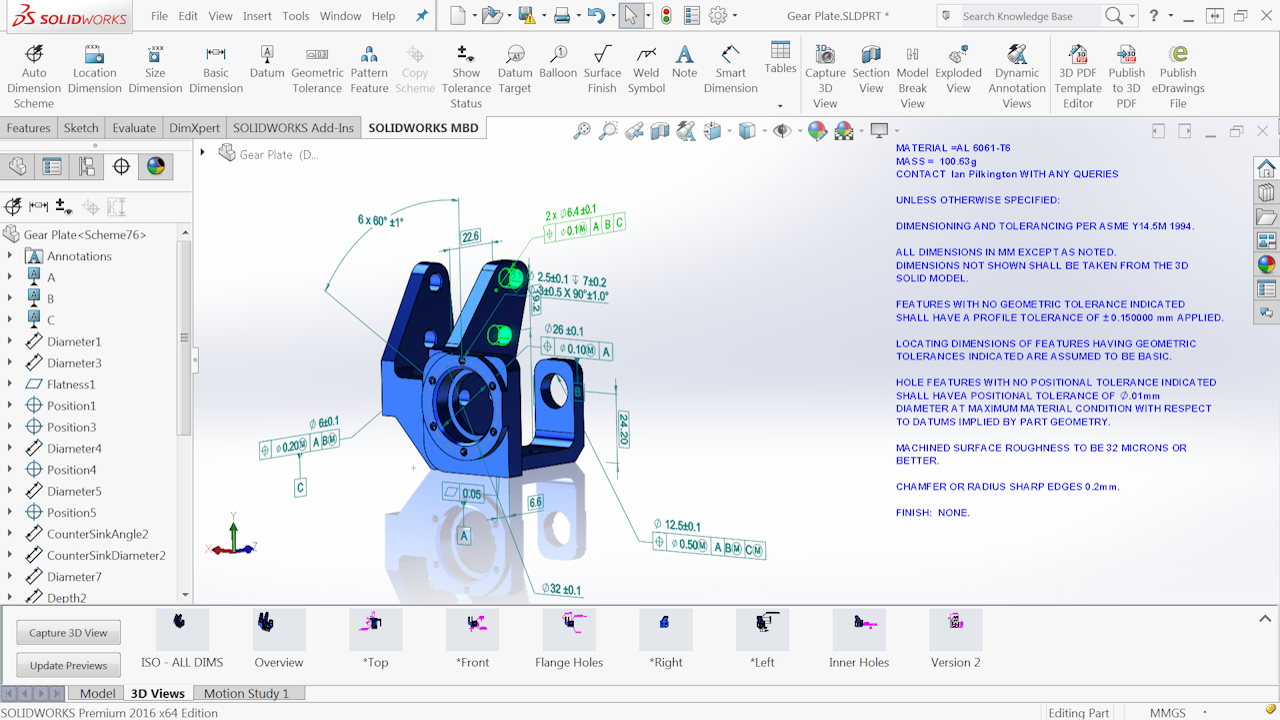The width and height of the screenshot is (1280, 720).
Task: Open the Insert menu
Action: [257, 16]
